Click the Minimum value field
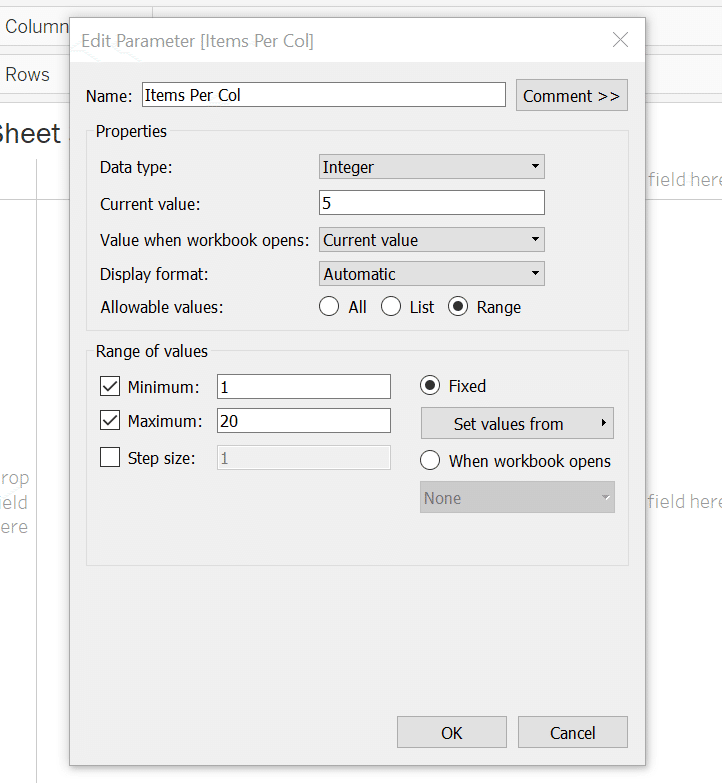 point(303,387)
